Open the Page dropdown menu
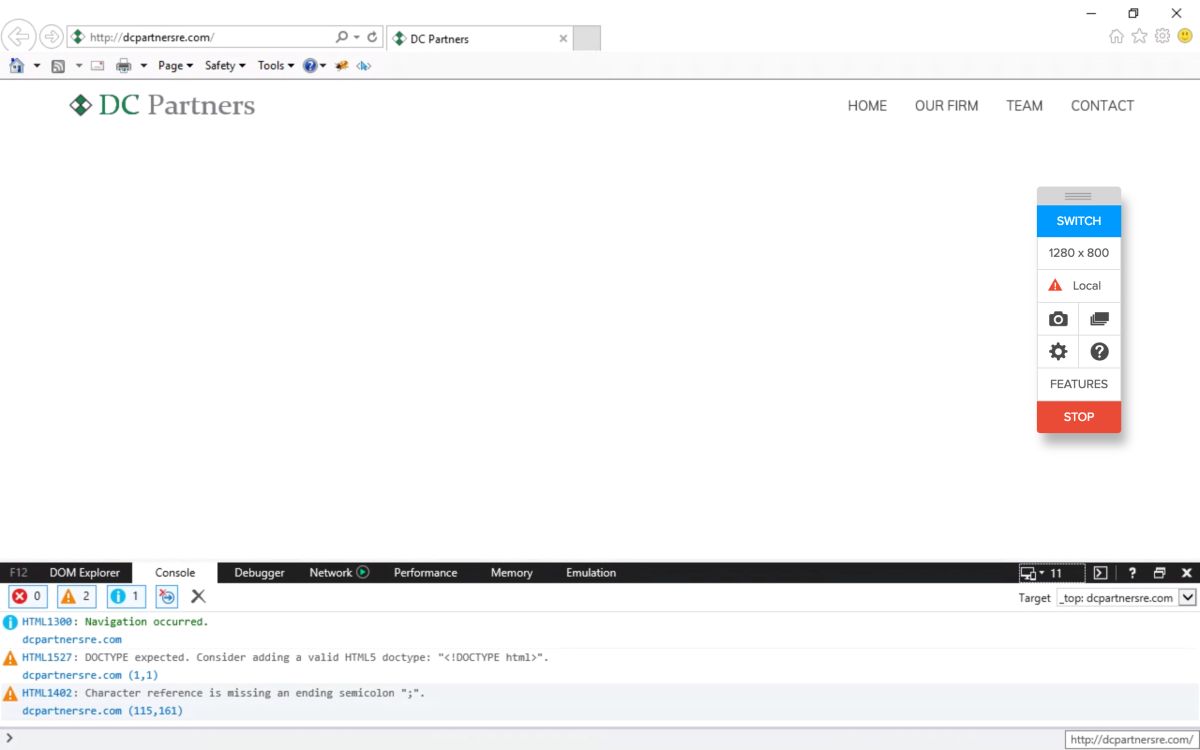Image resolution: width=1200 pixels, height=750 pixels. [175, 66]
